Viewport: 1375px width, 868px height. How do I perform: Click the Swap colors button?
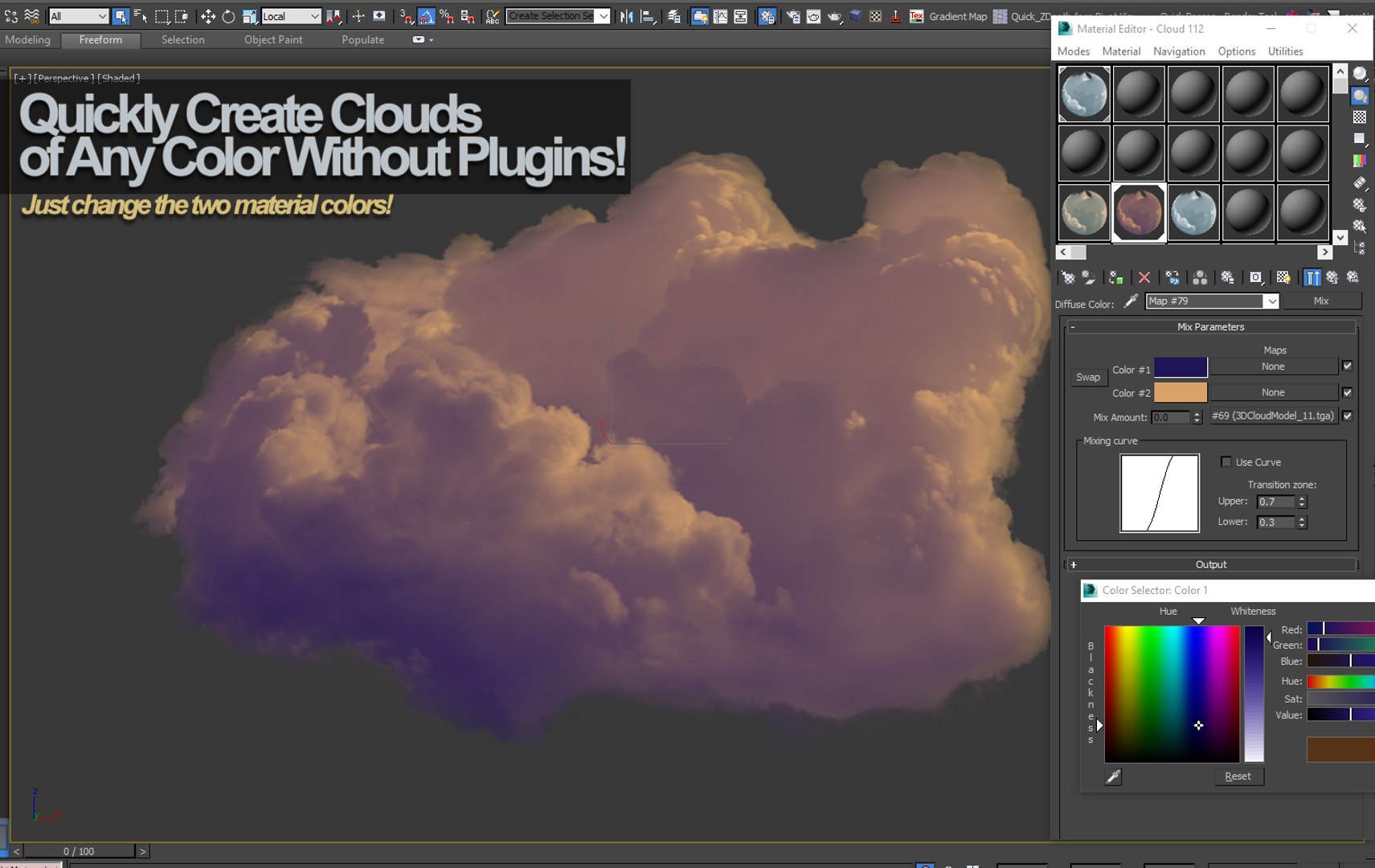1088,377
